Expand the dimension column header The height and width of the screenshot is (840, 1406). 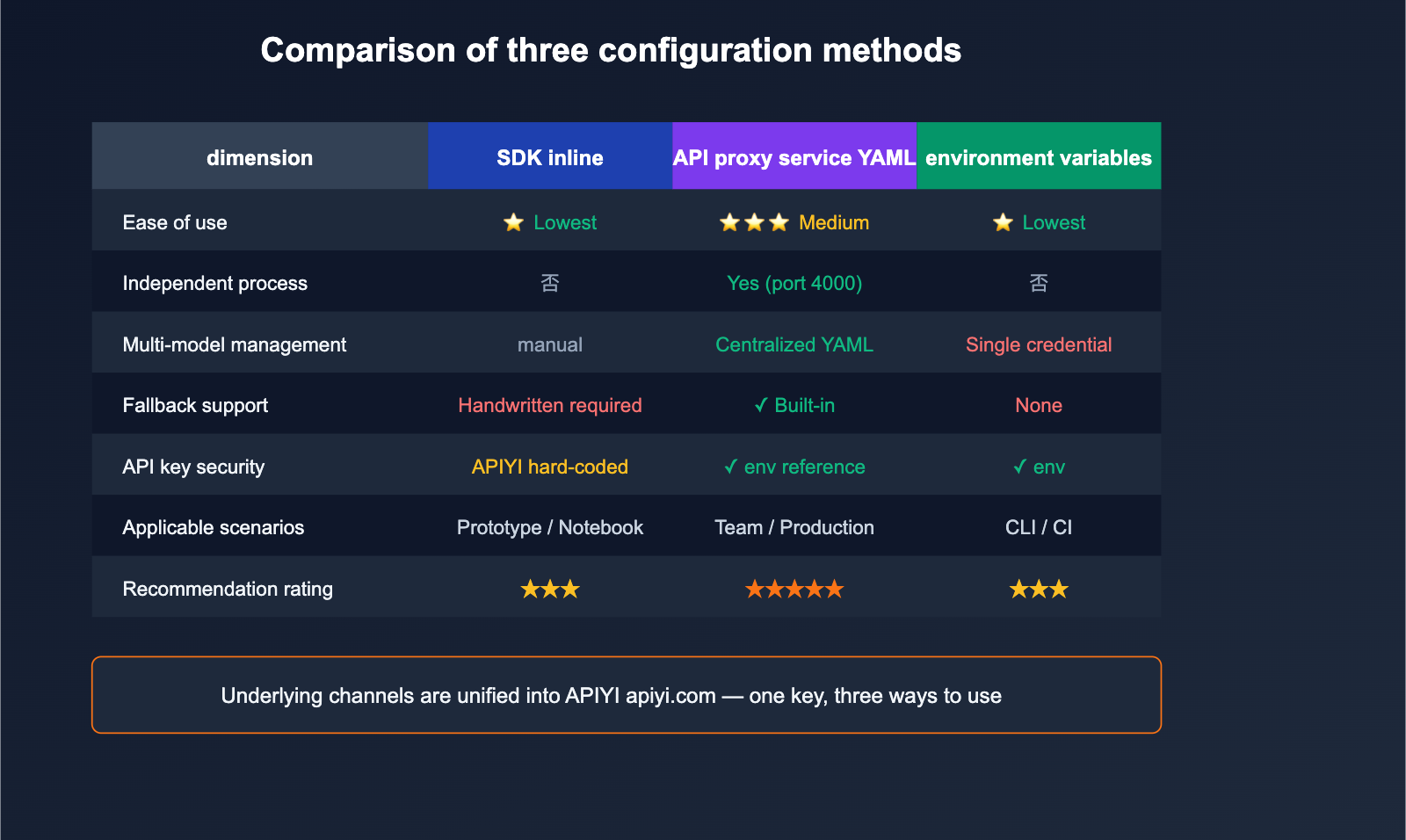pos(259,157)
